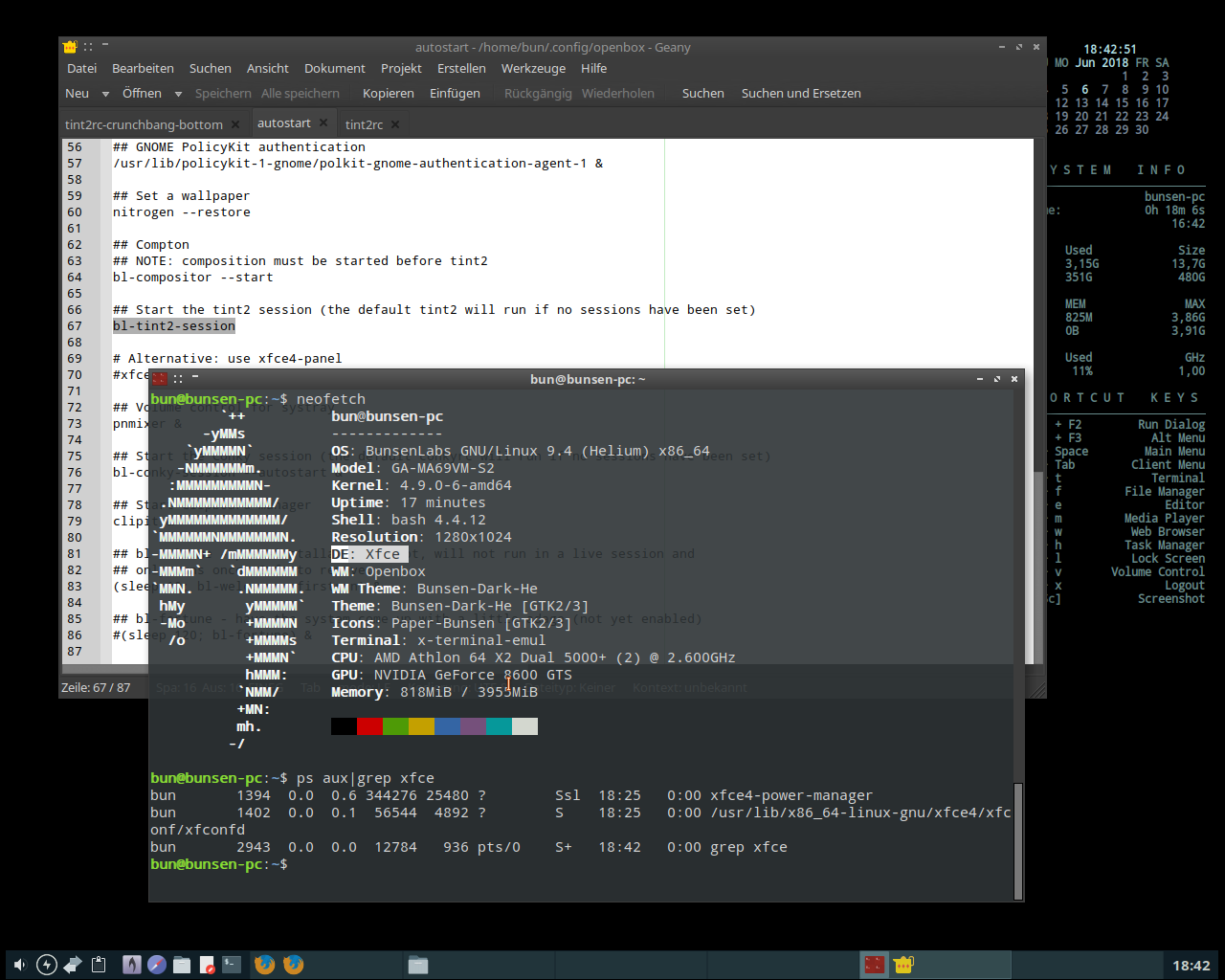
Task: Click the power manager circle icon
Action: coord(45,964)
